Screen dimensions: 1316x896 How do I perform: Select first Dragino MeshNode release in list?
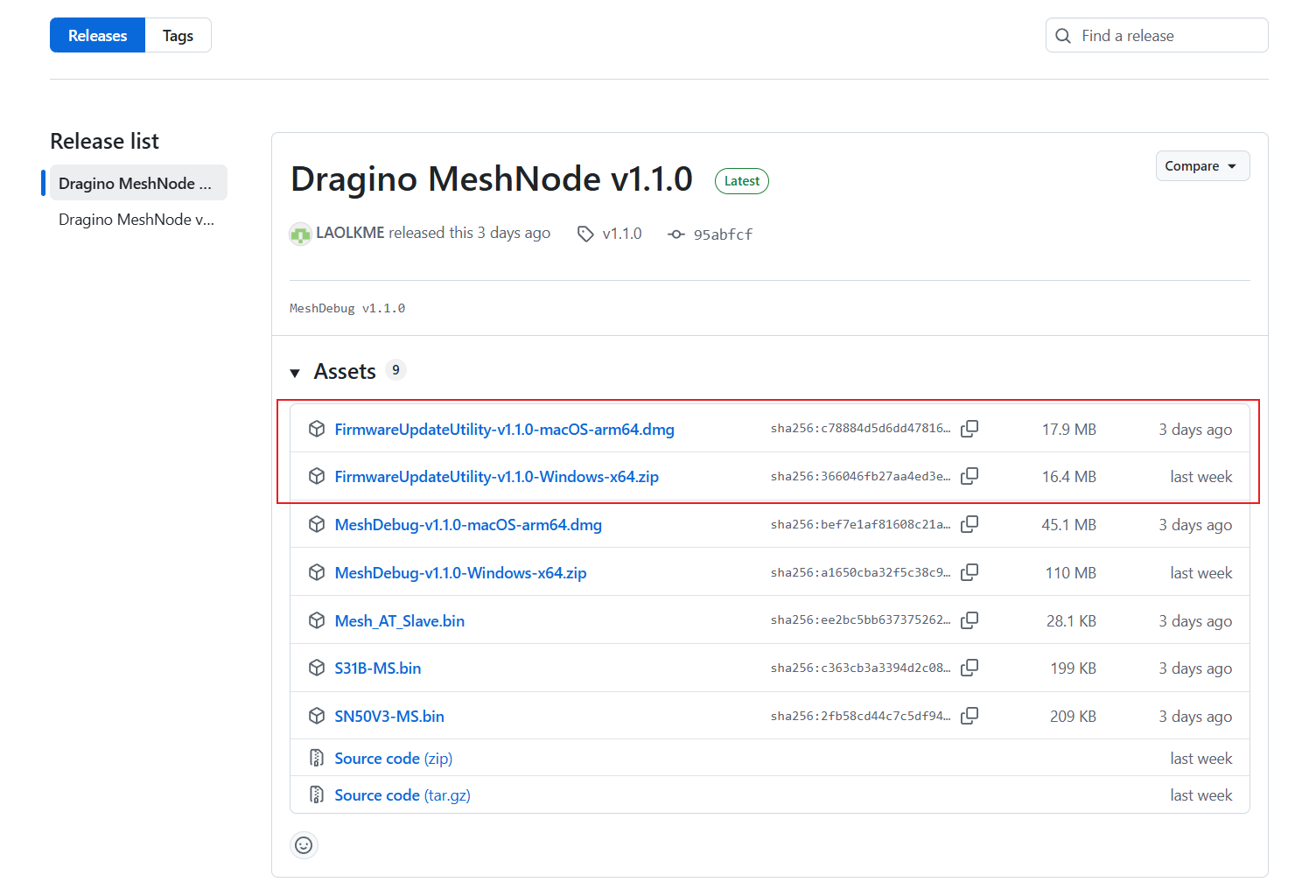point(138,183)
